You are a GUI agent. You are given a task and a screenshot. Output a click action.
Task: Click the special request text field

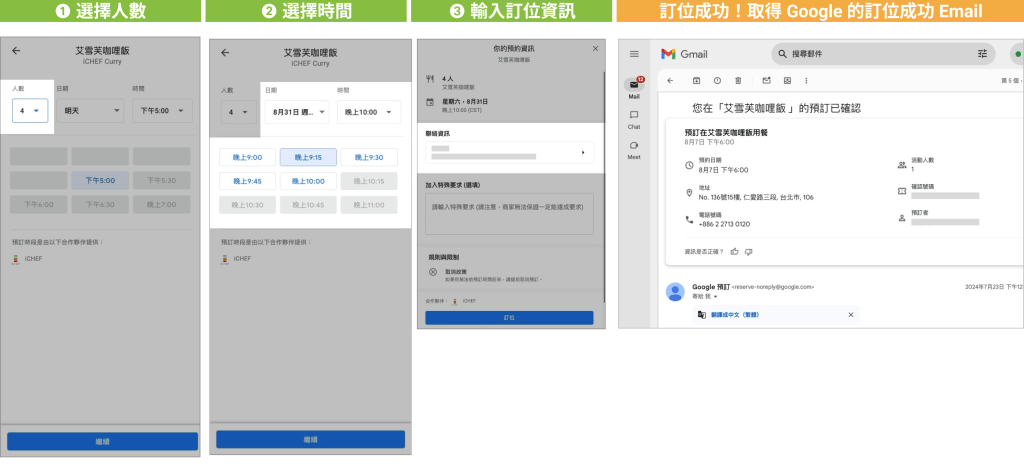point(509,214)
